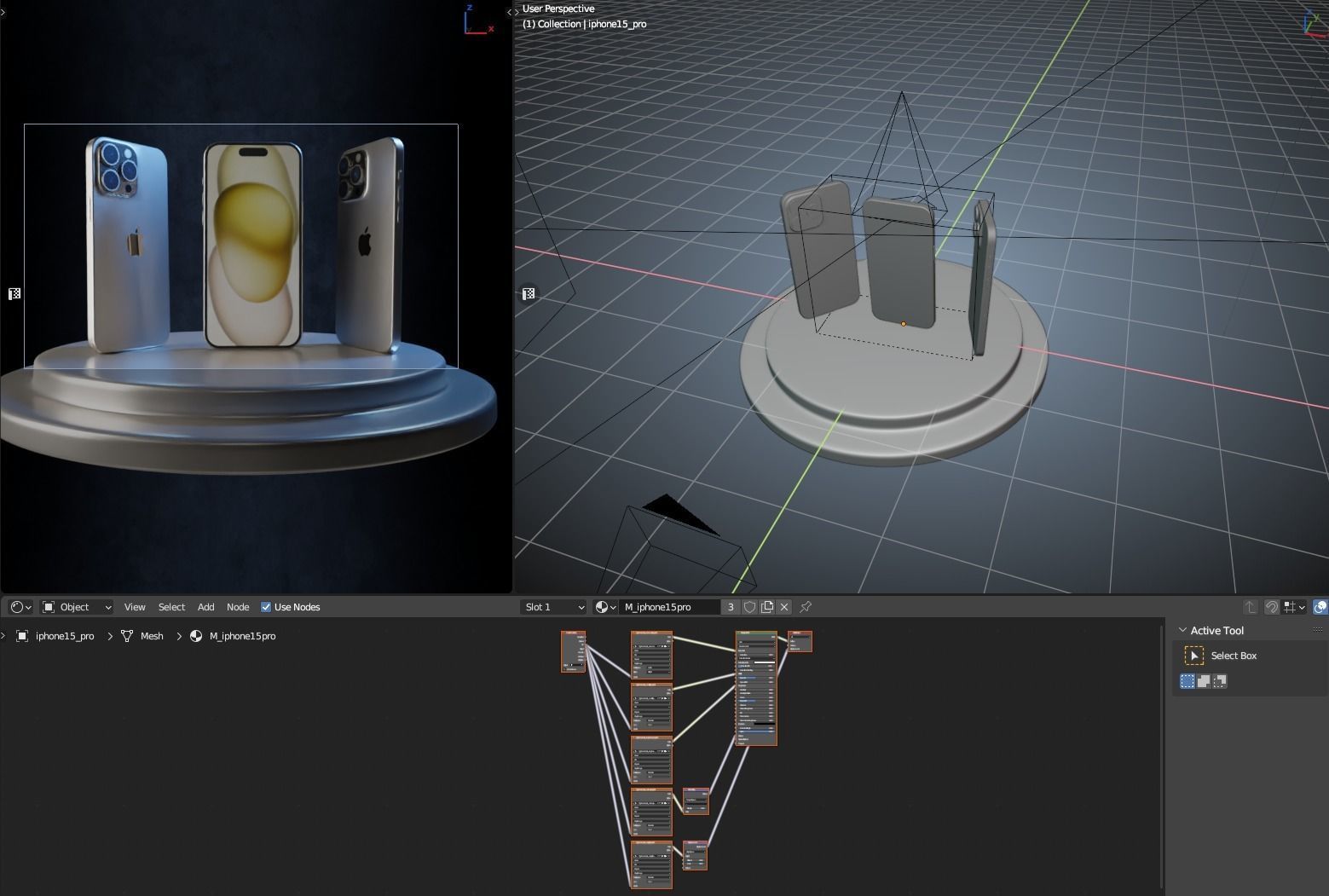Image resolution: width=1329 pixels, height=896 pixels.
Task: Click the iphone15_pro breadcrumb
Action: coord(65,636)
